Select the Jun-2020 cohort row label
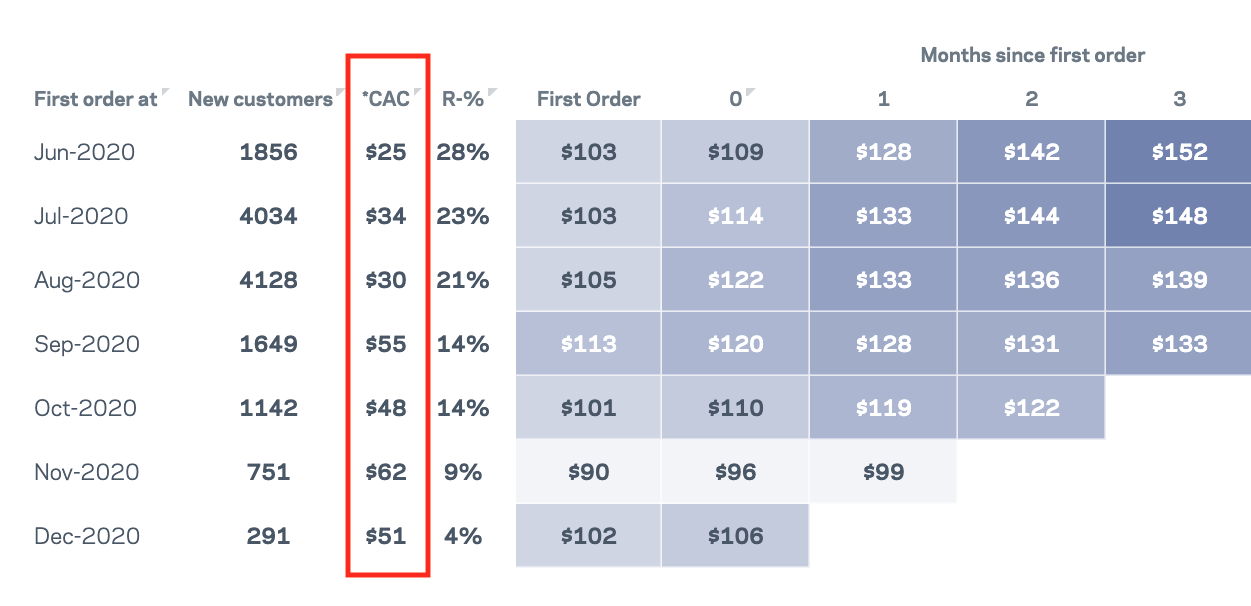 tap(84, 153)
